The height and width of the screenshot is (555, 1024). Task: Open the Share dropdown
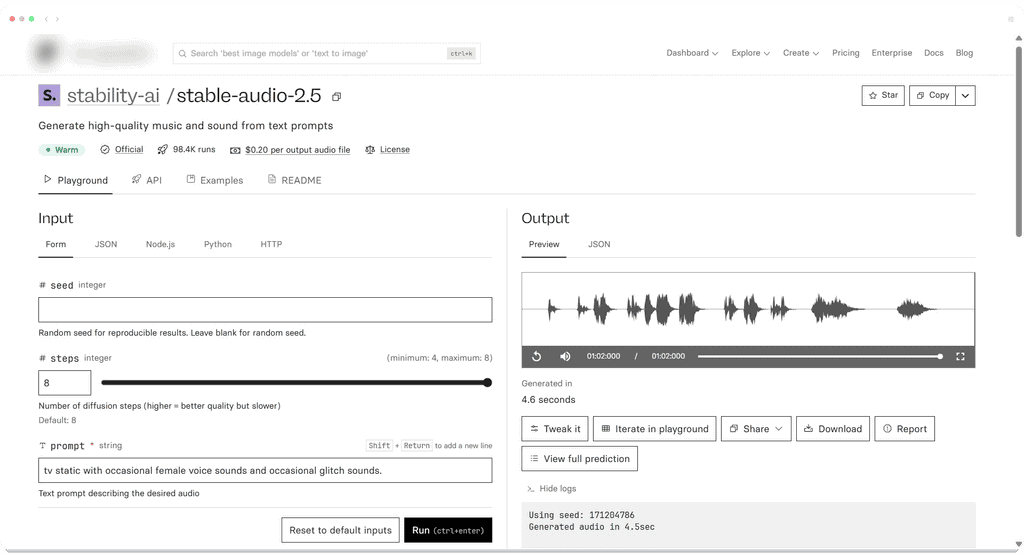[x=756, y=429]
